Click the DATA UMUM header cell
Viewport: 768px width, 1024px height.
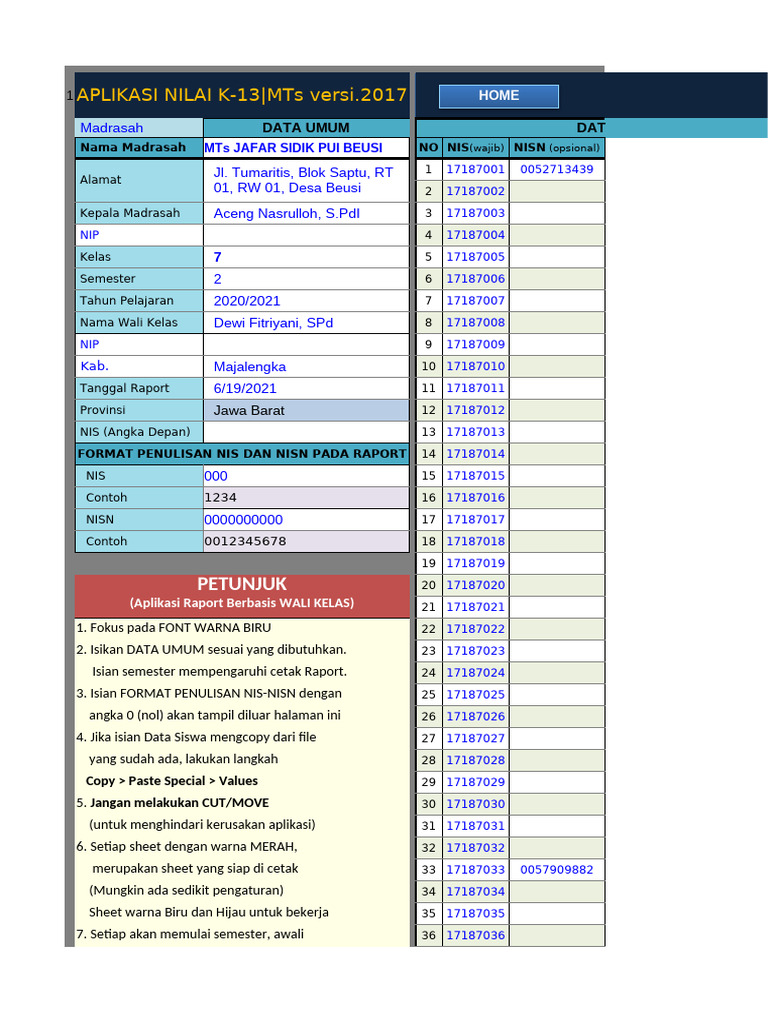click(306, 128)
